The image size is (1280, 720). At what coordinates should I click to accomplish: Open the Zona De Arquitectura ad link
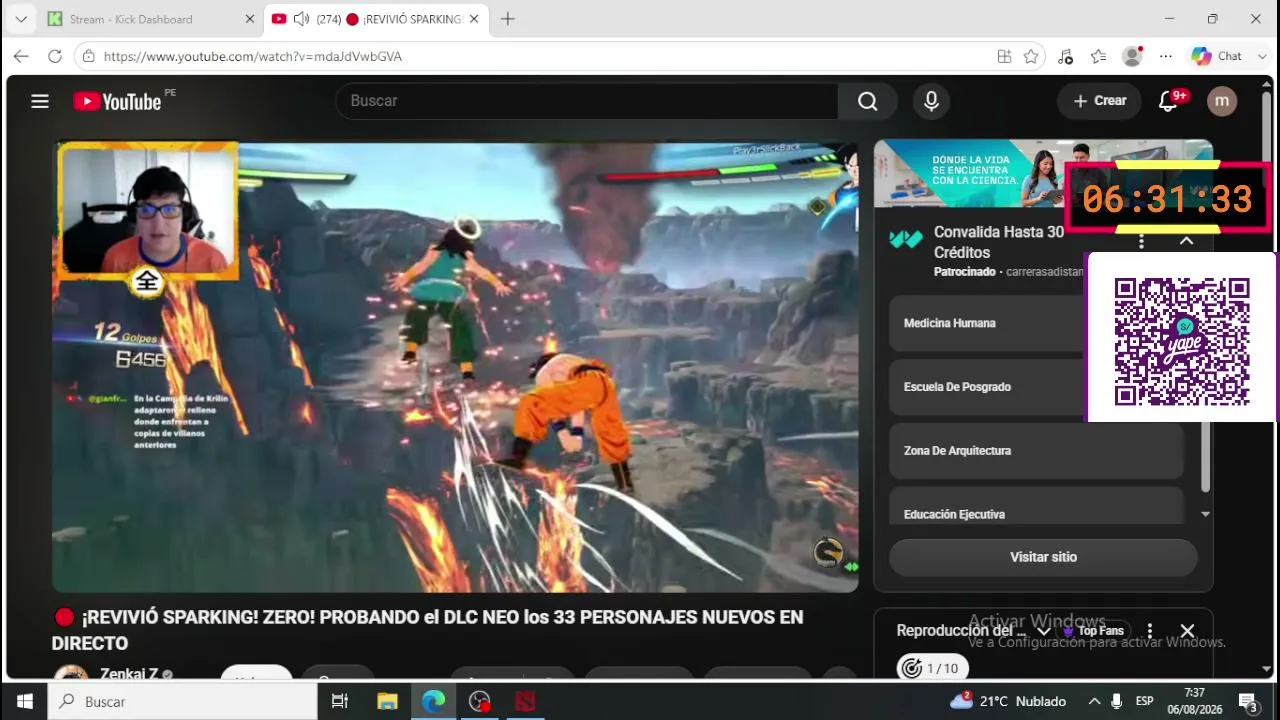click(1036, 451)
